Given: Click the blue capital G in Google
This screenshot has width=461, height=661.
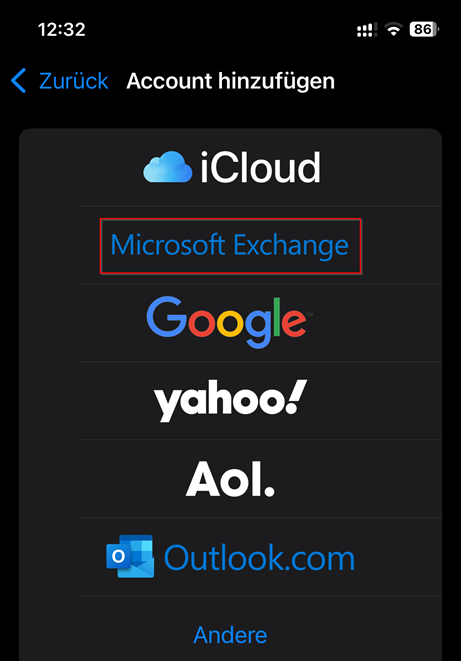Looking at the screenshot, I should (166, 315).
